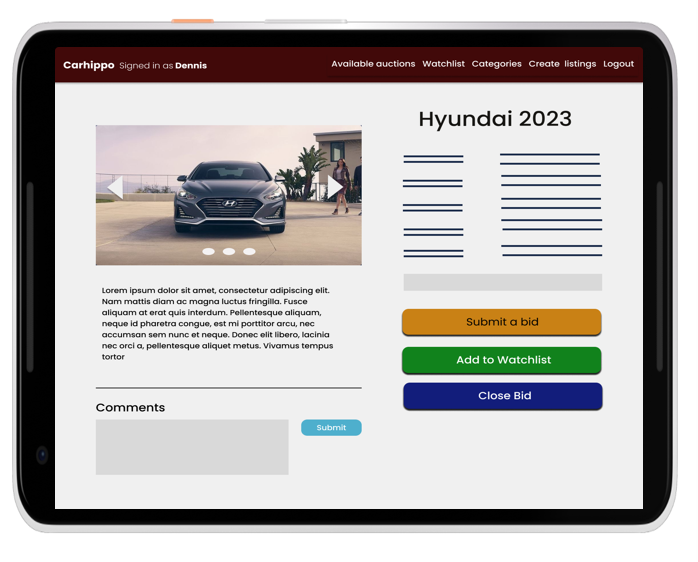Go to Watchlist in the navigation bar
Viewport: 698px width, 562px height.
pos(443,64)
